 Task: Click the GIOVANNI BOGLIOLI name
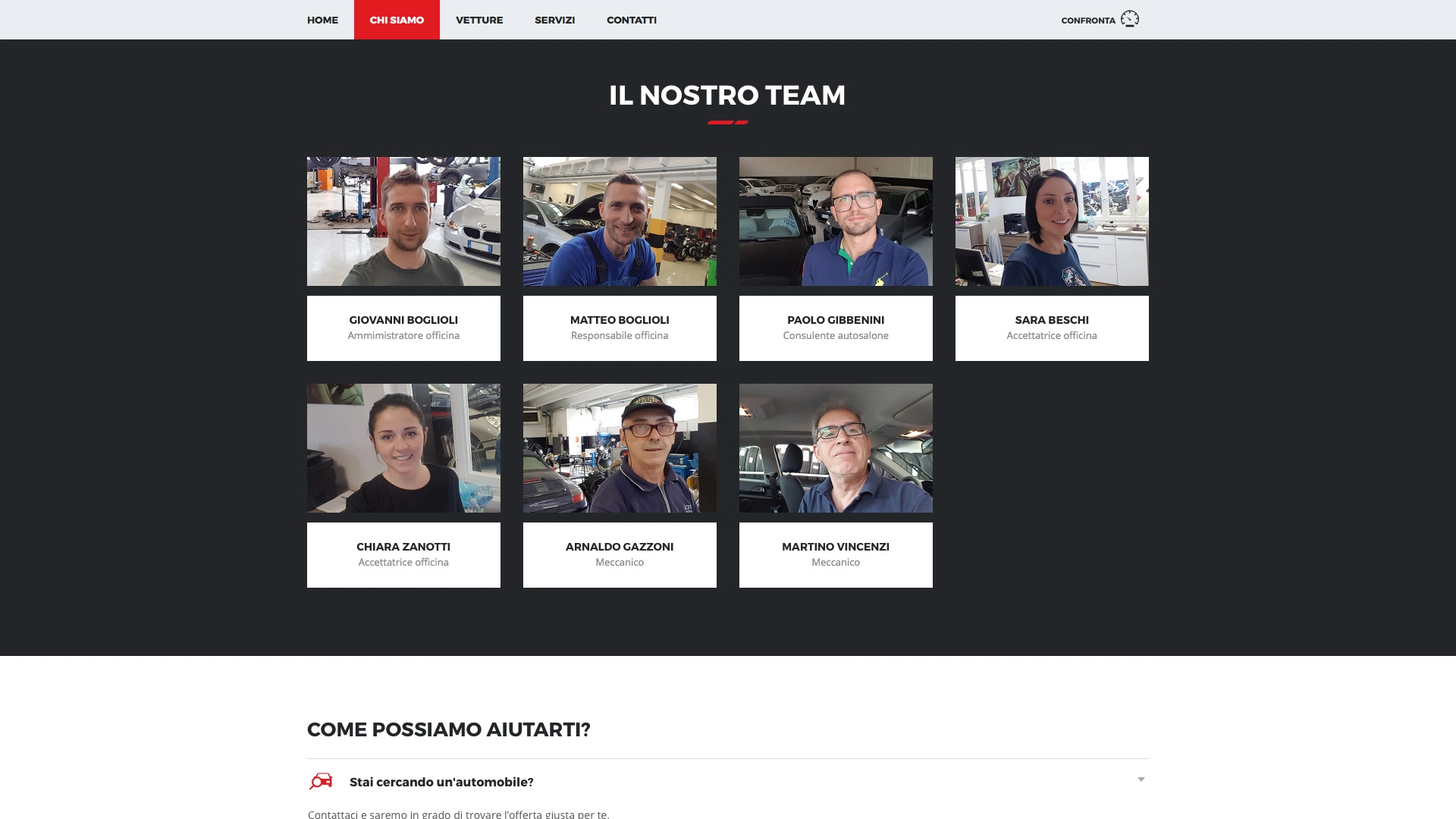point(403,320)
